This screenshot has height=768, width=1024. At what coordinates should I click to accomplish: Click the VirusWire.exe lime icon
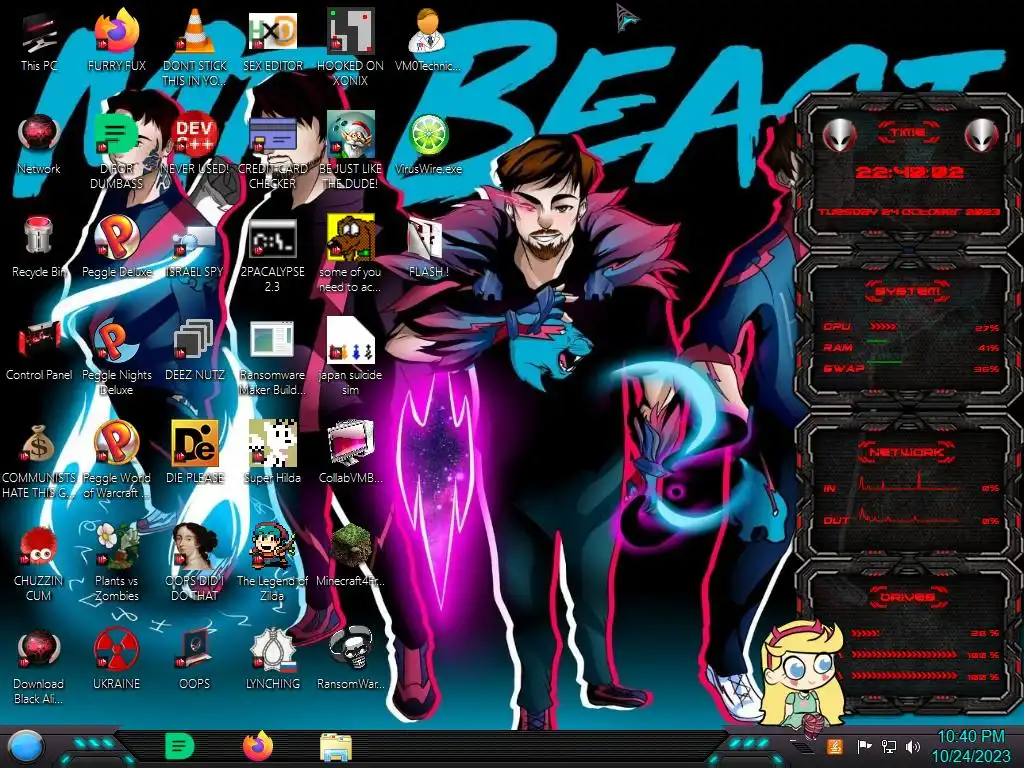pyautogui.click(x=428, y=136)
